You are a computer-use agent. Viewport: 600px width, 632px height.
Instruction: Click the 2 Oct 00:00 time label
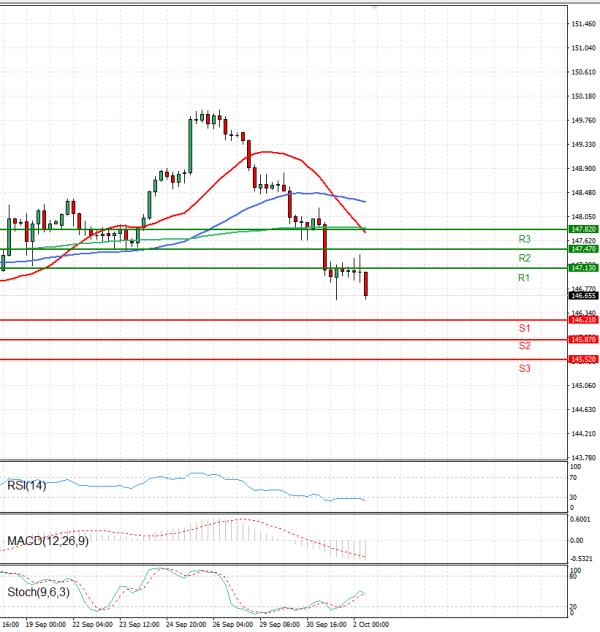pos(370,624)
